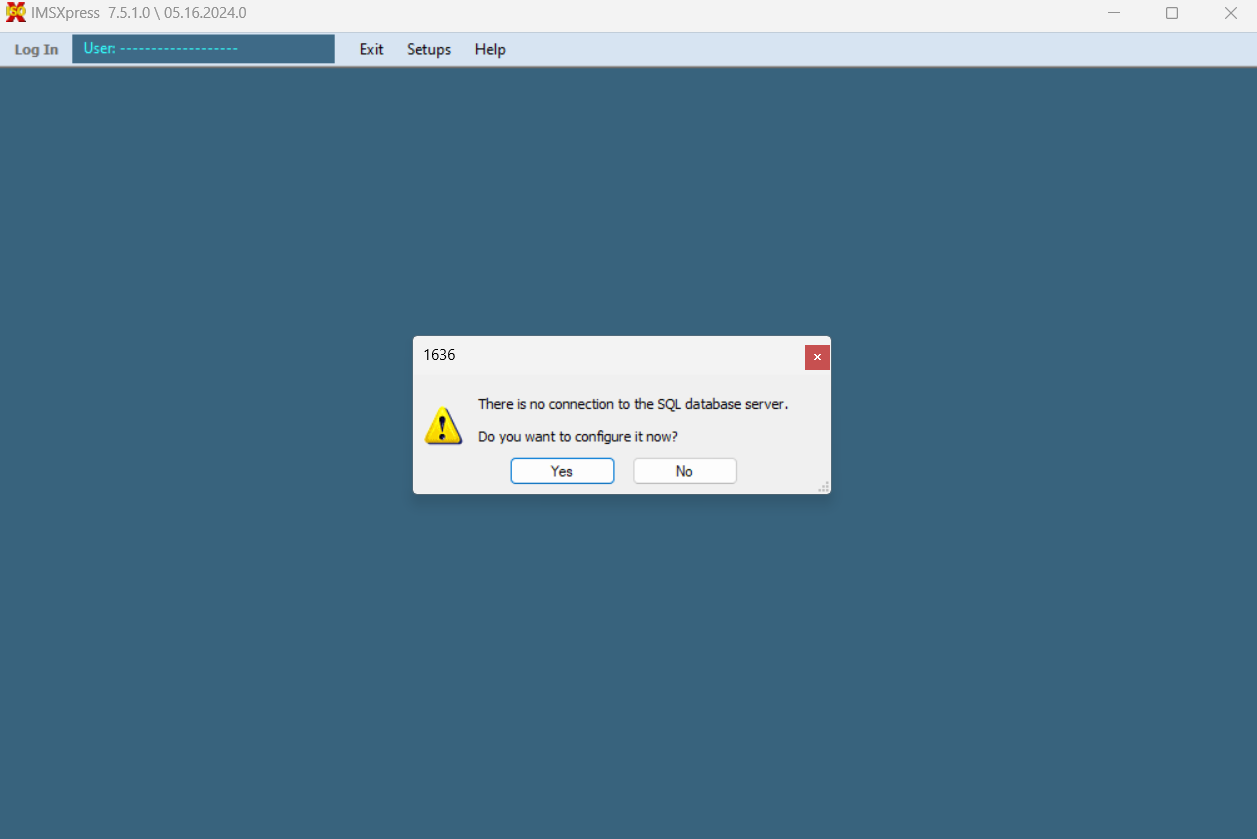Click the yellow warning triangle icon

443,426
